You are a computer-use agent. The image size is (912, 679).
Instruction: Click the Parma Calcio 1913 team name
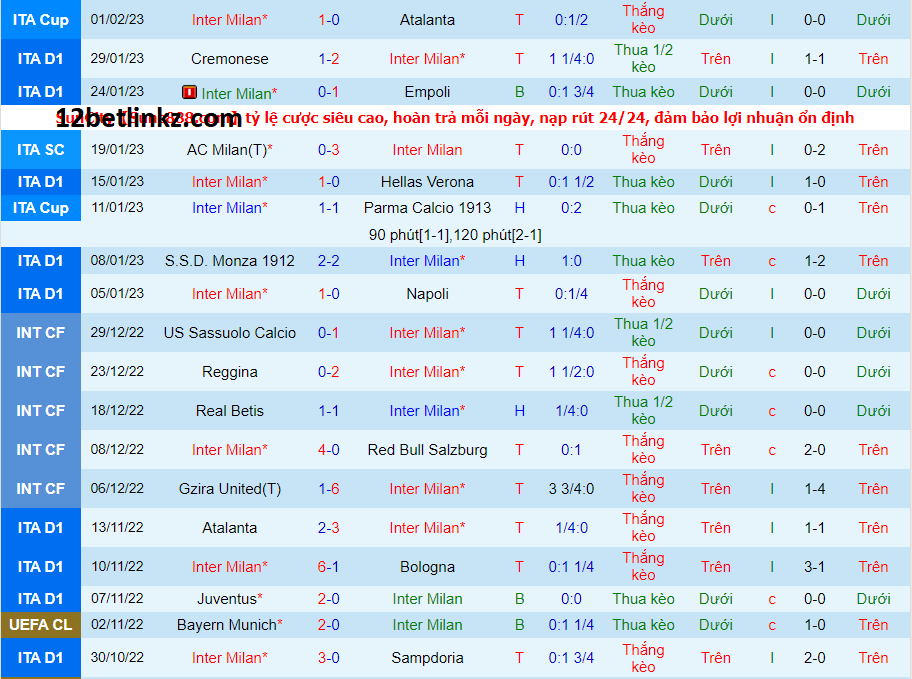click(x=428, y=208)
